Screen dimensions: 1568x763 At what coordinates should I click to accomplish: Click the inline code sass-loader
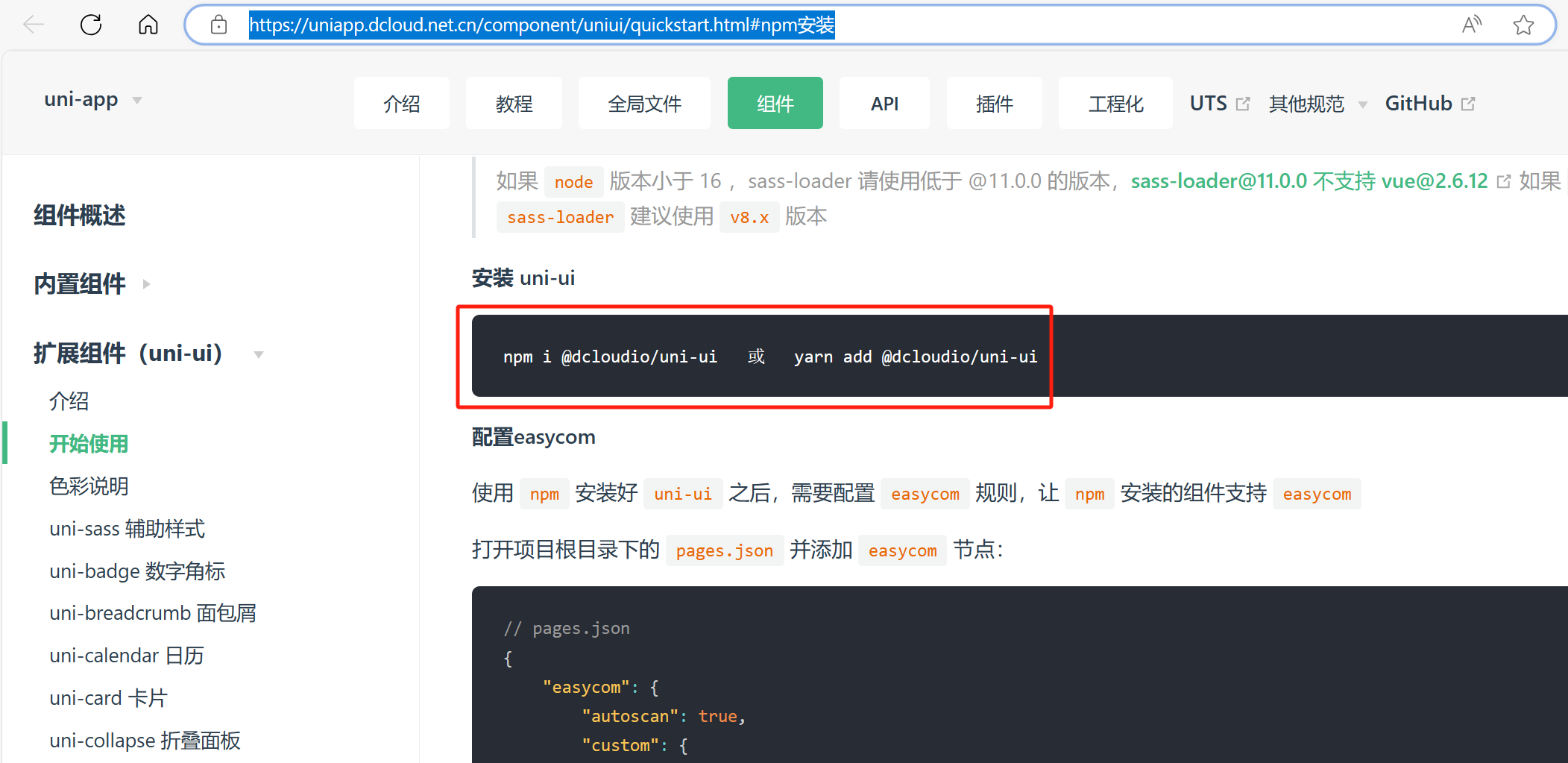tap(561, 217)
